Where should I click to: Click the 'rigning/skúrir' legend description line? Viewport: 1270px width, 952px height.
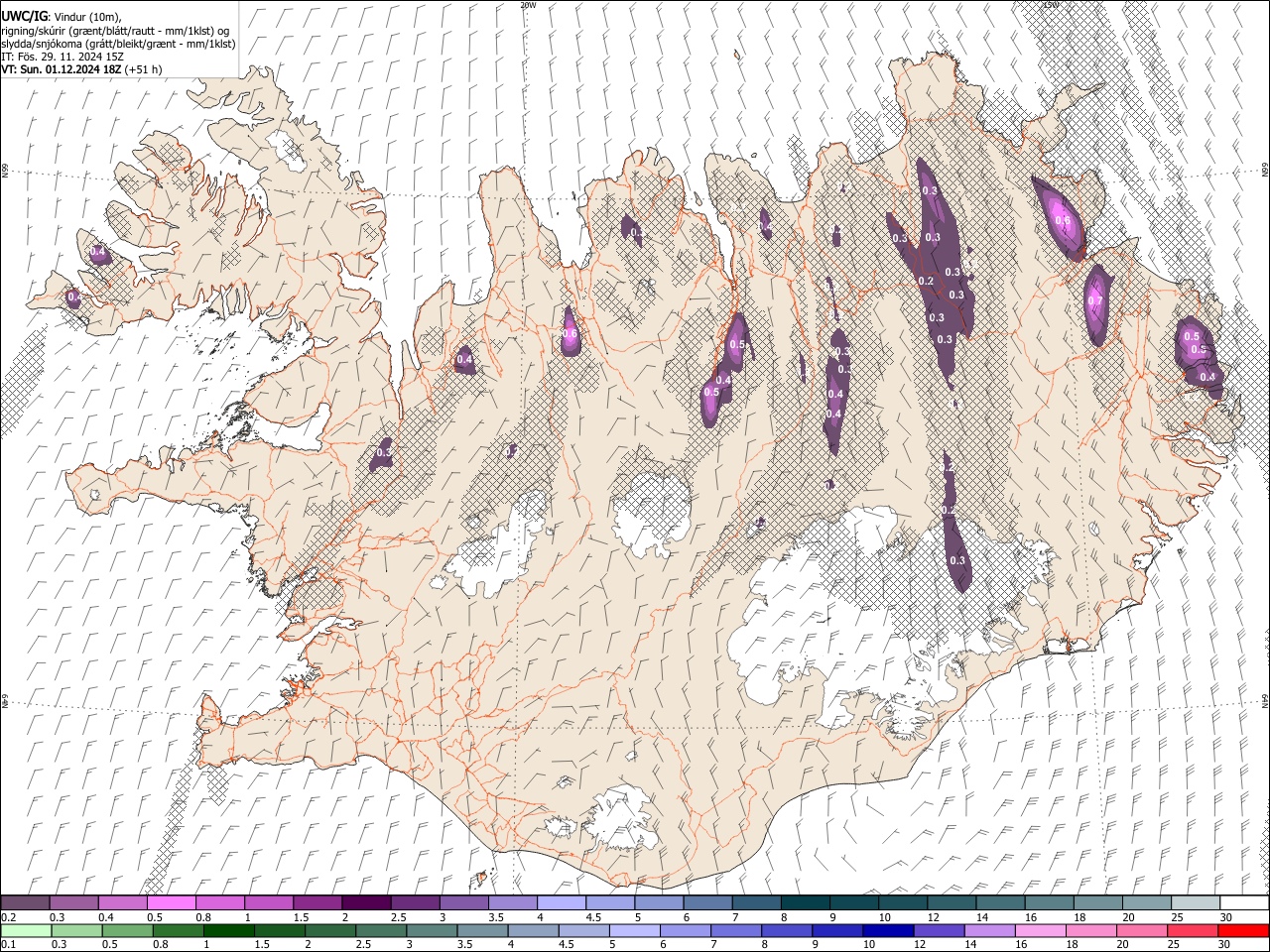tap(115, 31)
